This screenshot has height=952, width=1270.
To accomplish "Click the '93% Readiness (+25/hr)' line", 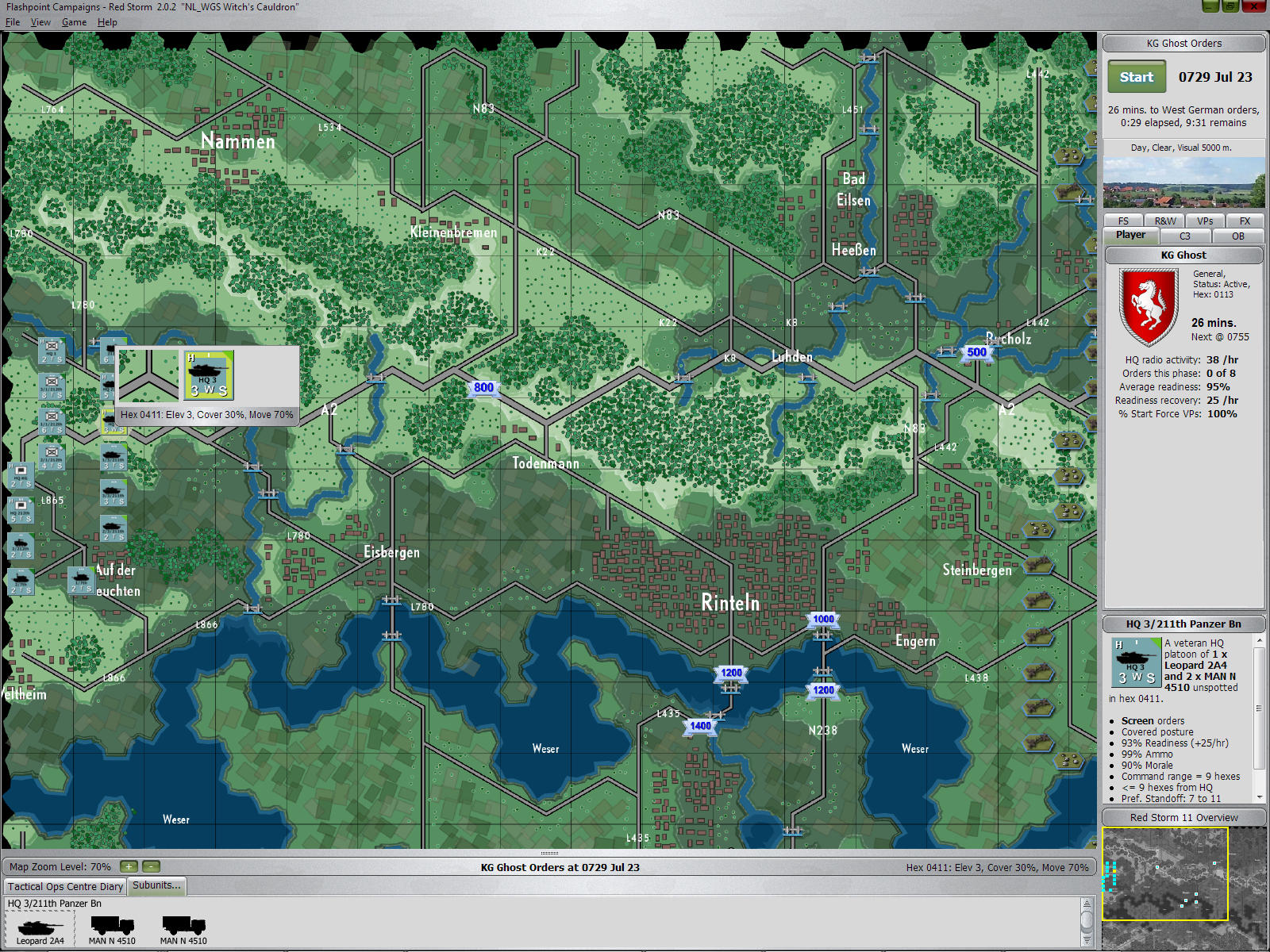I will tap(1175, 743).
